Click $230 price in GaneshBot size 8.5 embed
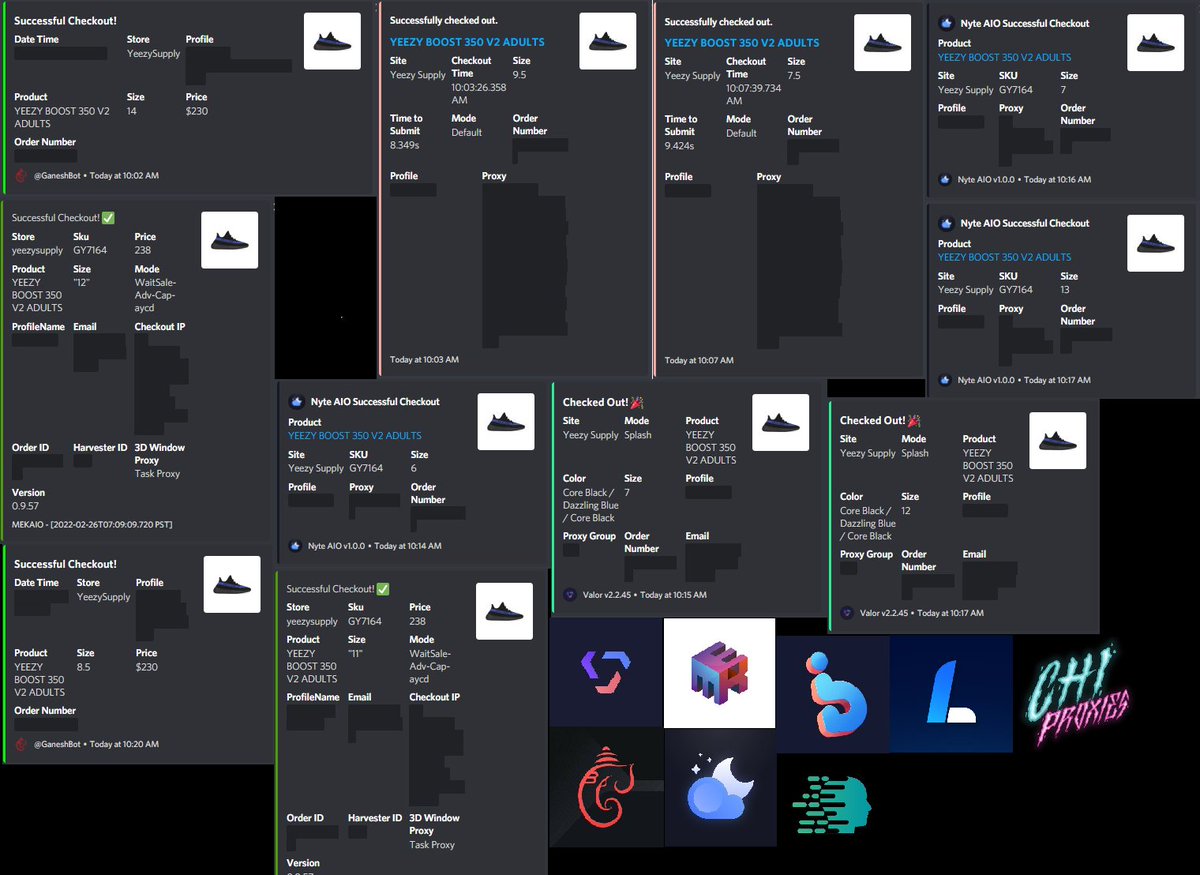Viewport: 1200px width, 875px height. (147, 667)
